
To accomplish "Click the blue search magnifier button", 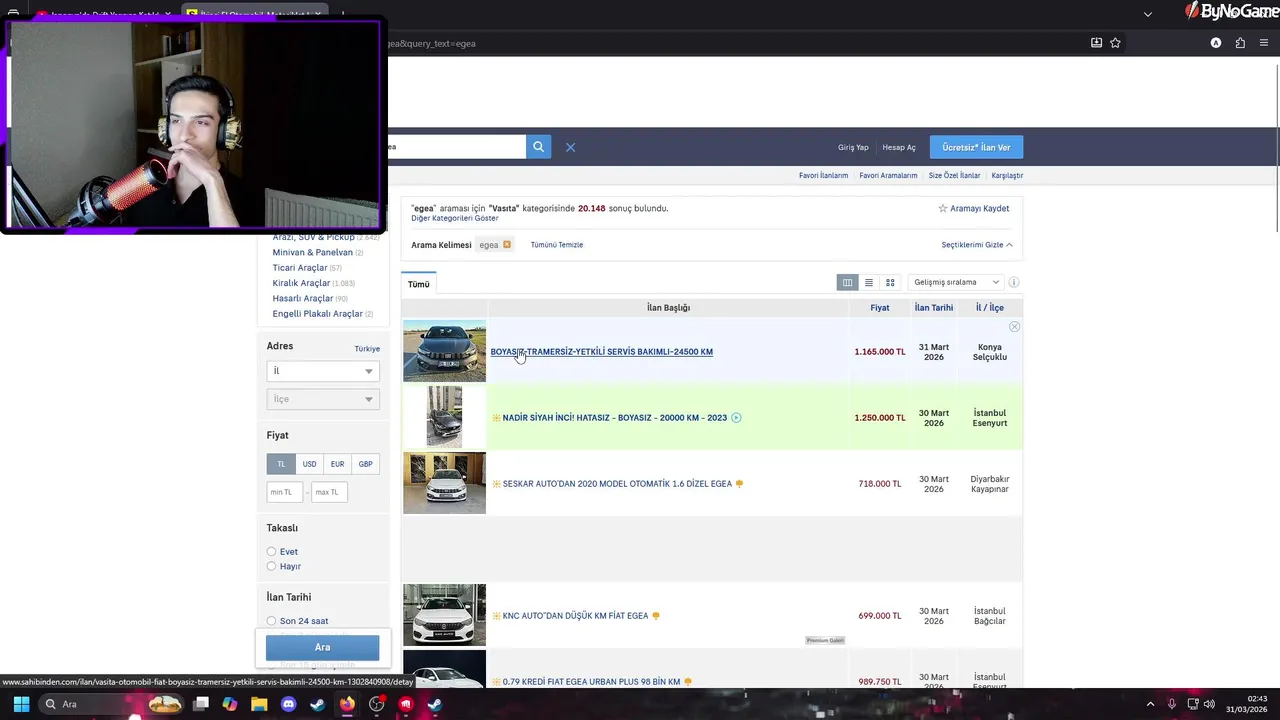I will [538, 147].
